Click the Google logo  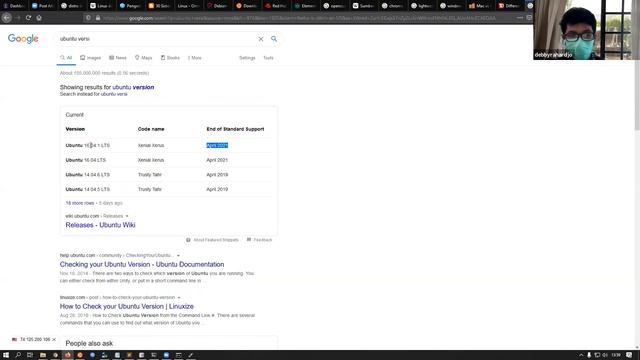[x=23, y=39]
